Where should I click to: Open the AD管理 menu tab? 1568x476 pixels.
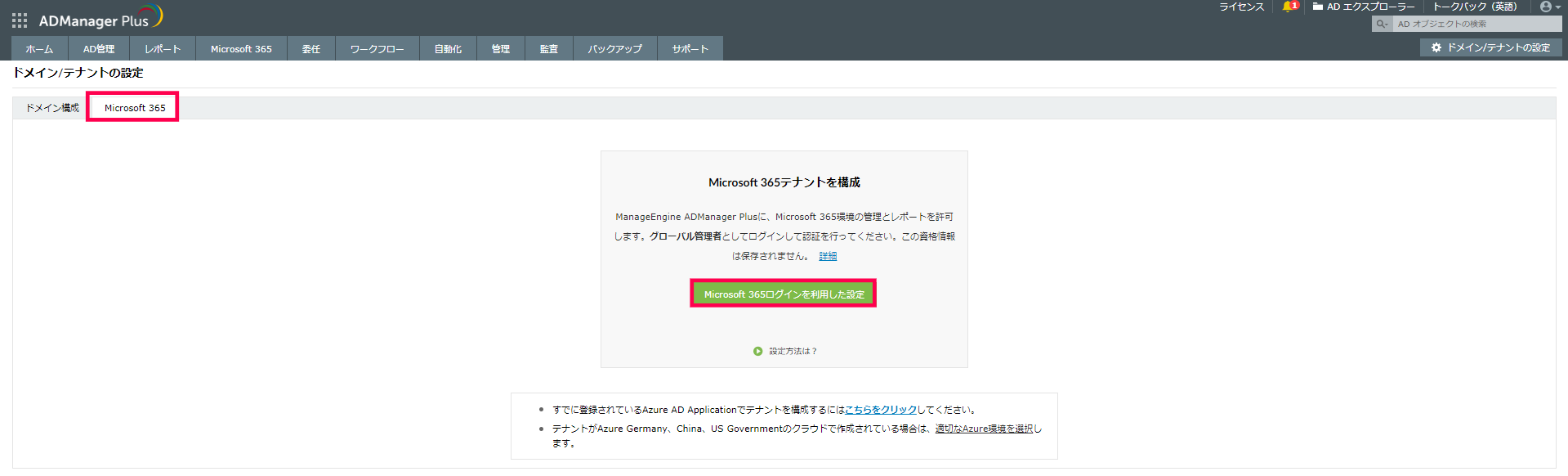99,49
